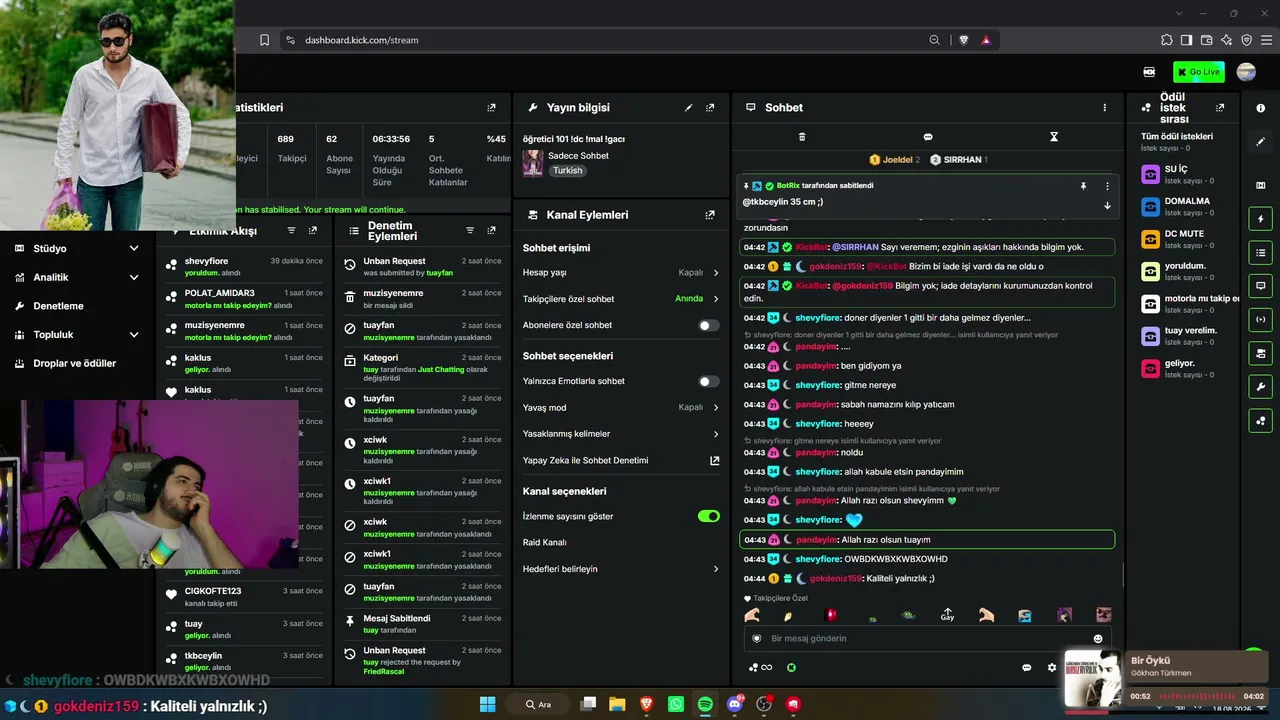The image size is (1280, 720).
Task: Unpin the BotRix pinned message
Action: click(x=1083, y=186)
